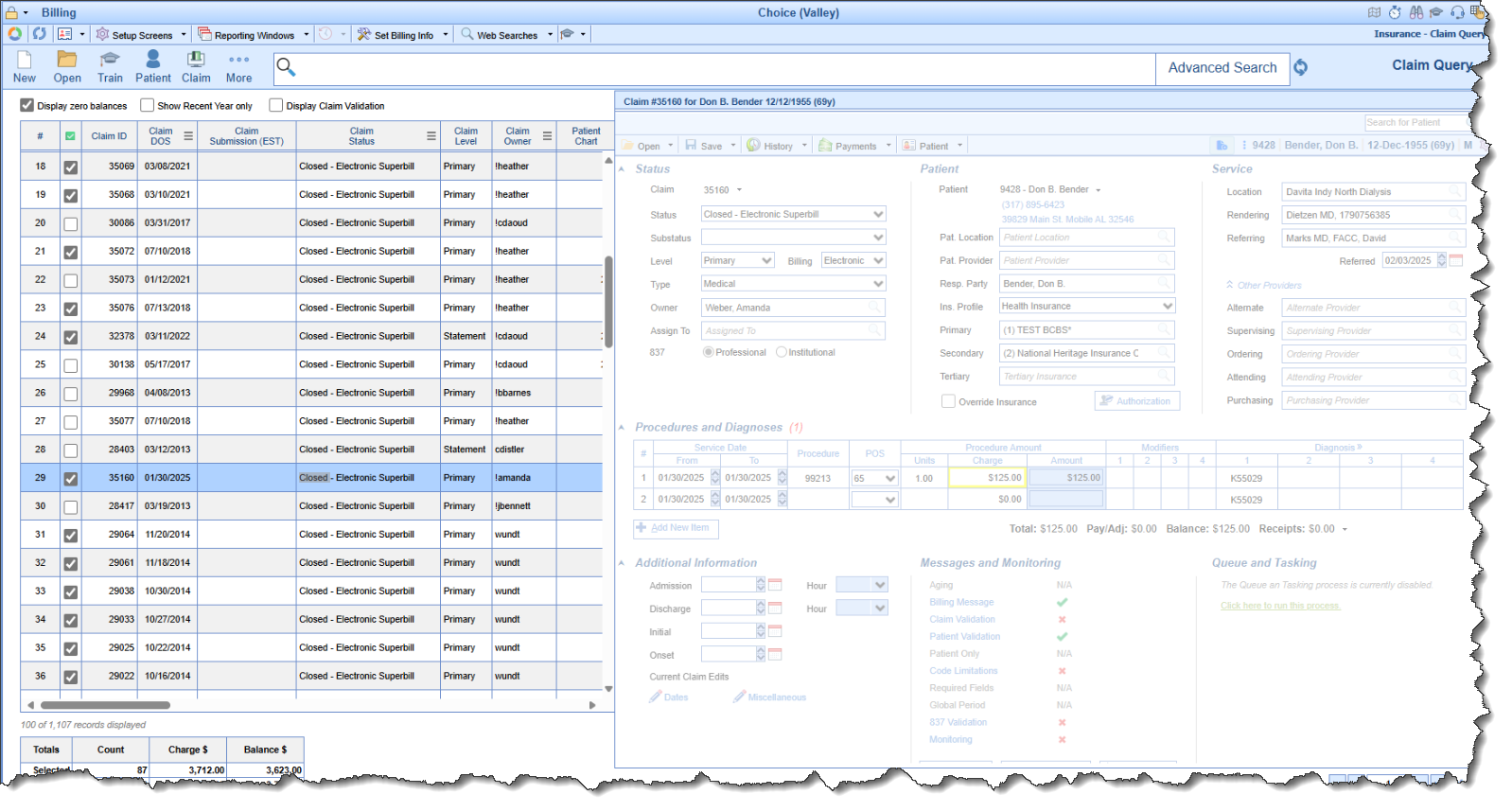Screen dimensions: 1512x812
Task: Open the Level dropdown showing Primary
Action: click(x=766, y=260)
